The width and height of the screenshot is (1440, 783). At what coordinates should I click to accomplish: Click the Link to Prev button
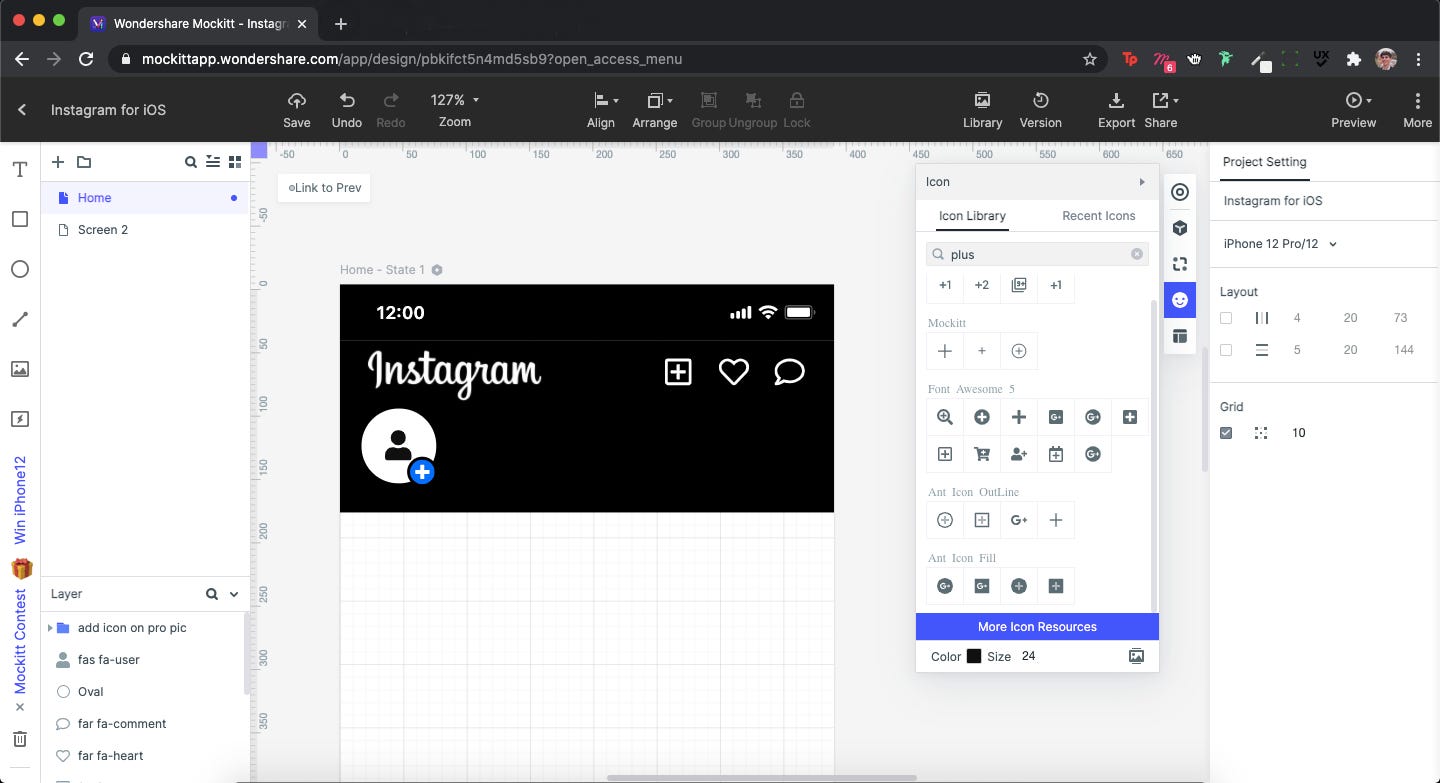click(x=324, y=188)
